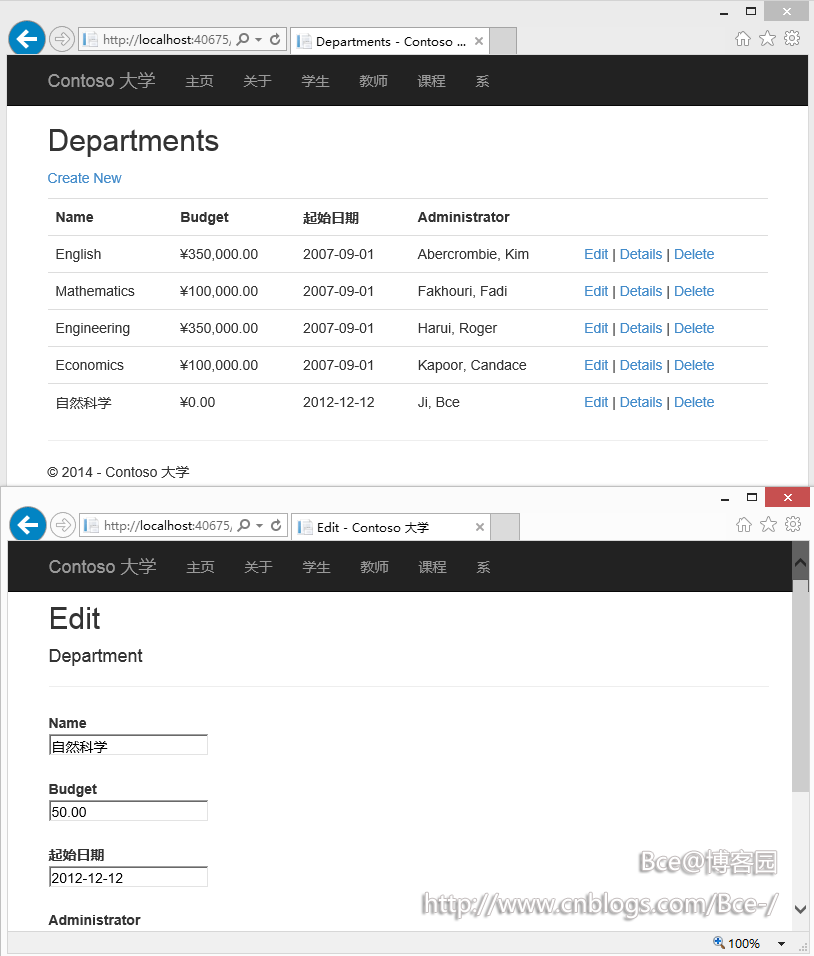Image resolution: width=814 pixels, height=956 pixels.
Task: View Details of Economics department
Action: (641, 365)
